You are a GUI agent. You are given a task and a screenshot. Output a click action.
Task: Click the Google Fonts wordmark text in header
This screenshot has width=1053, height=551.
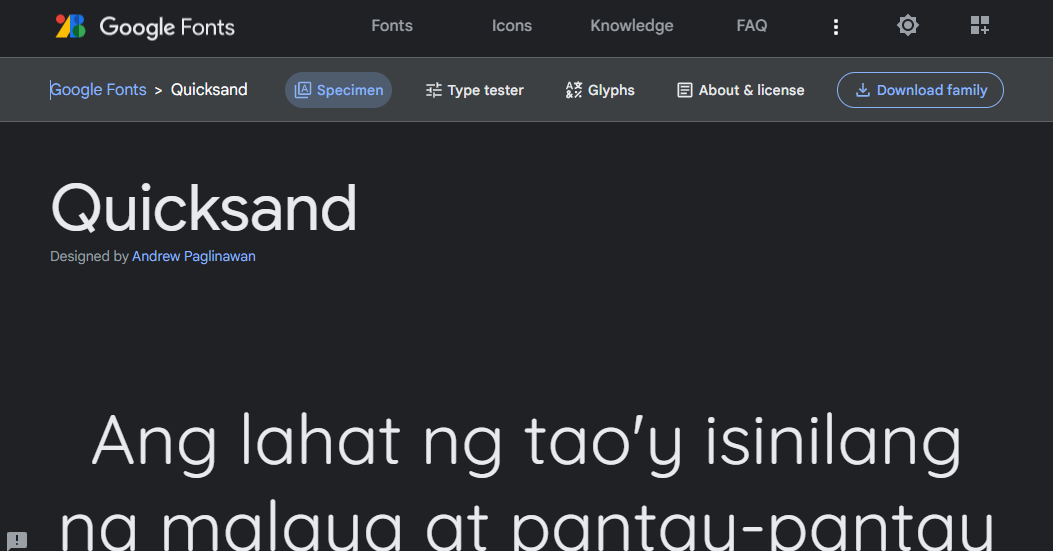167,27
